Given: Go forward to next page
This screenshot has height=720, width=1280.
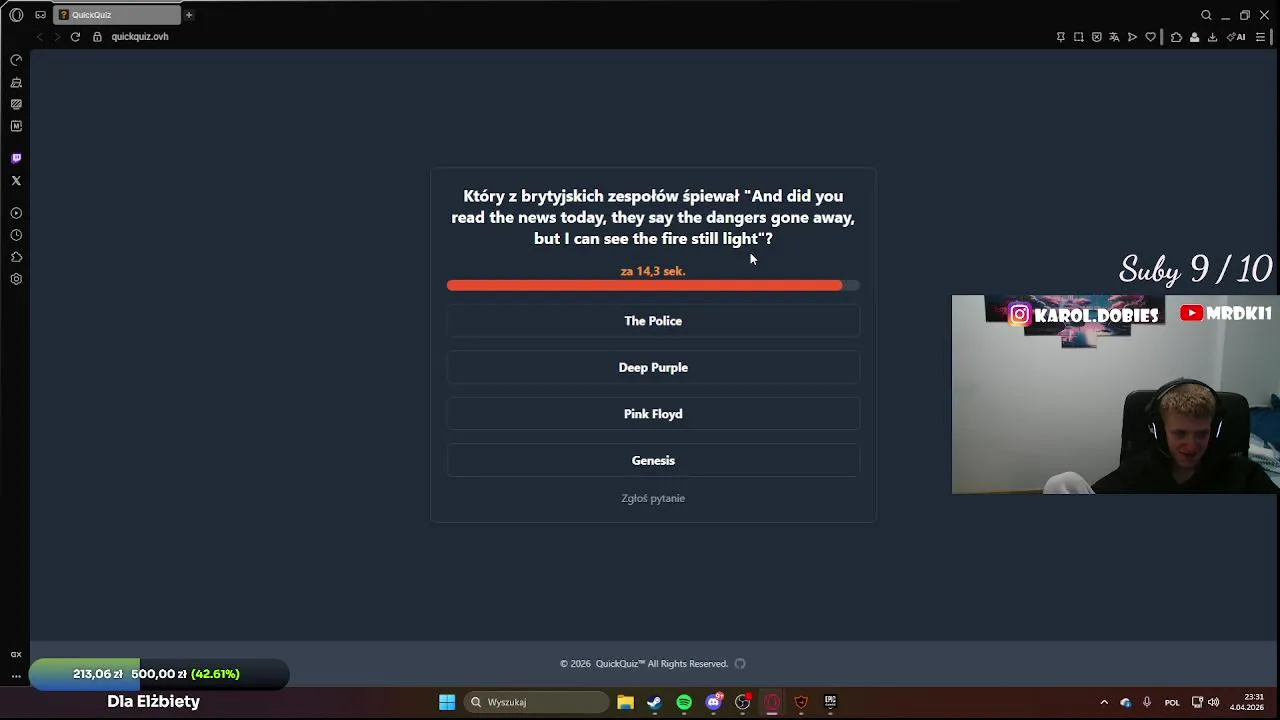Looking at the screenshot, I should click(57, 37).
